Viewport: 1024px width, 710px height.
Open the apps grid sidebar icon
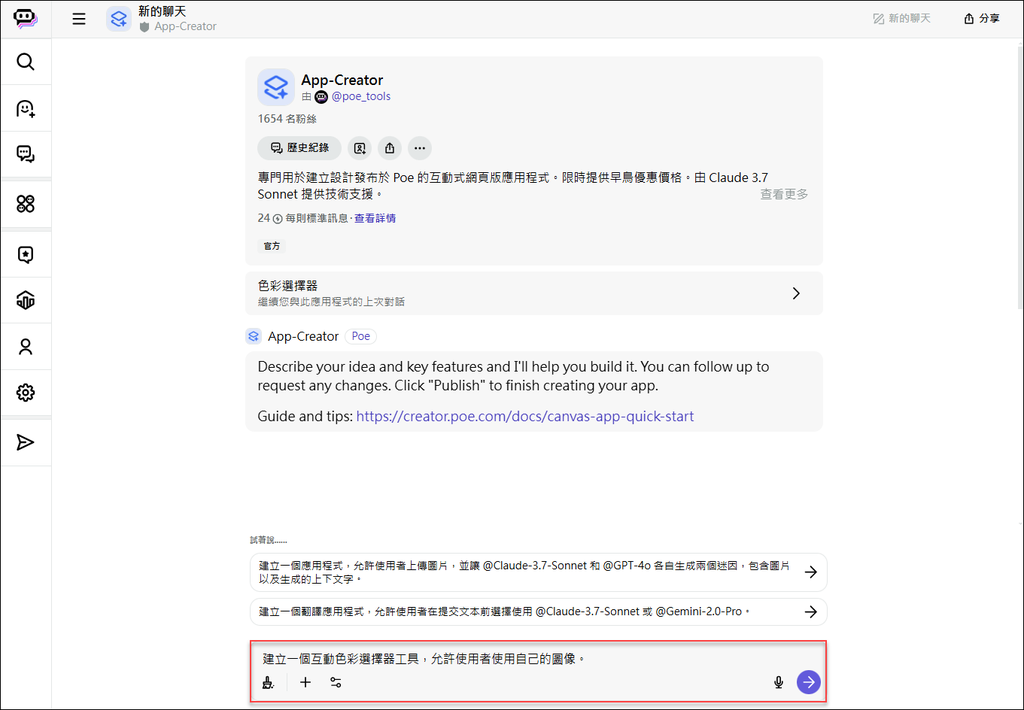pos(25,204)
